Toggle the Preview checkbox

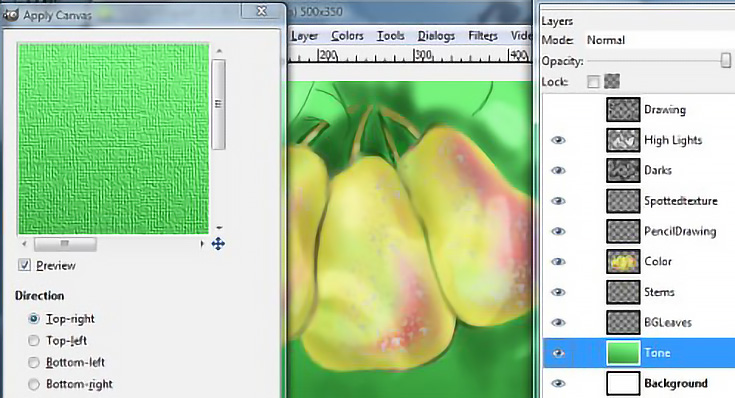coord(24,265)
